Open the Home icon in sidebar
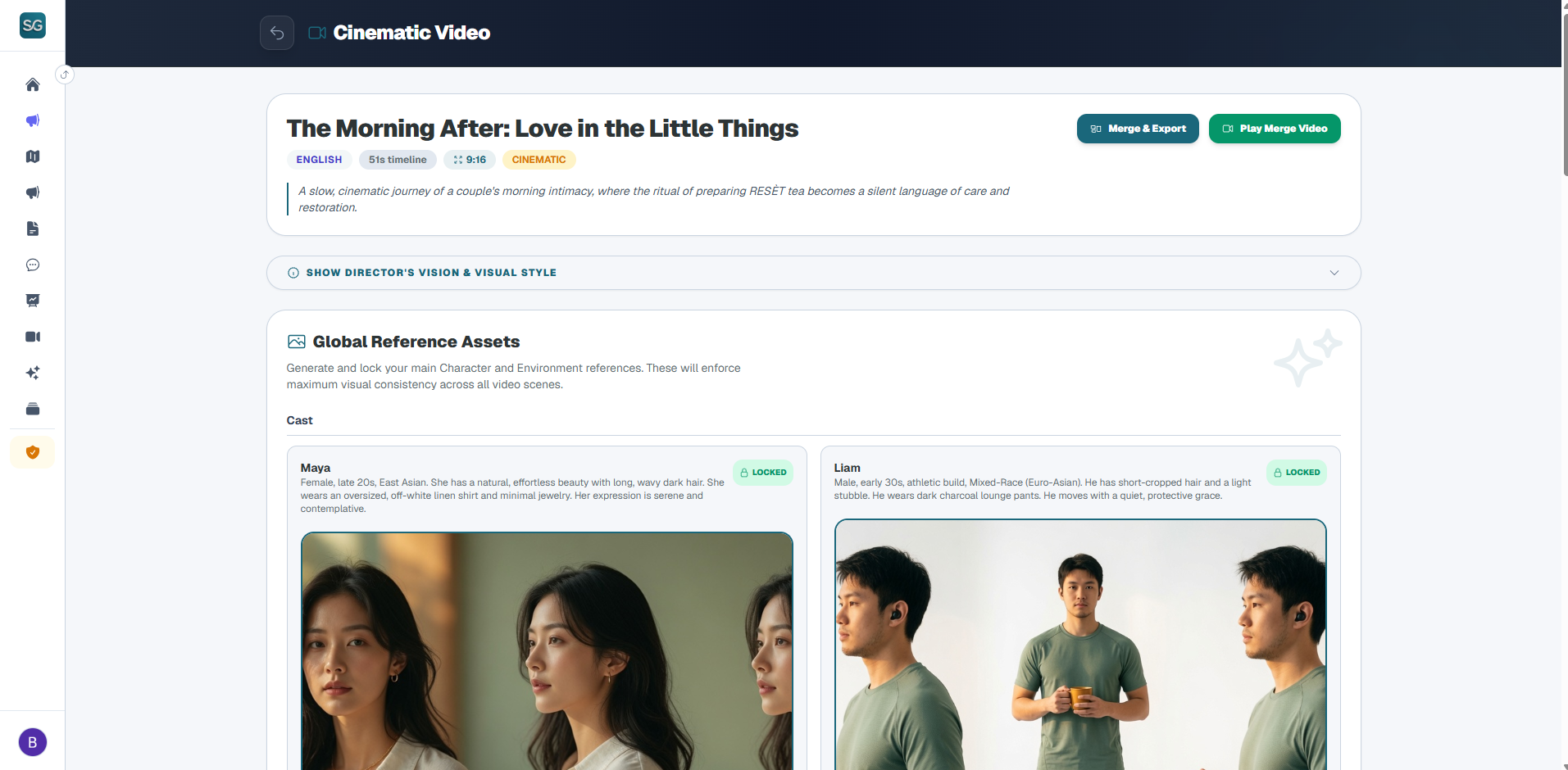Viewport: 1568px width, 770px height. click(x=33, y=84)
